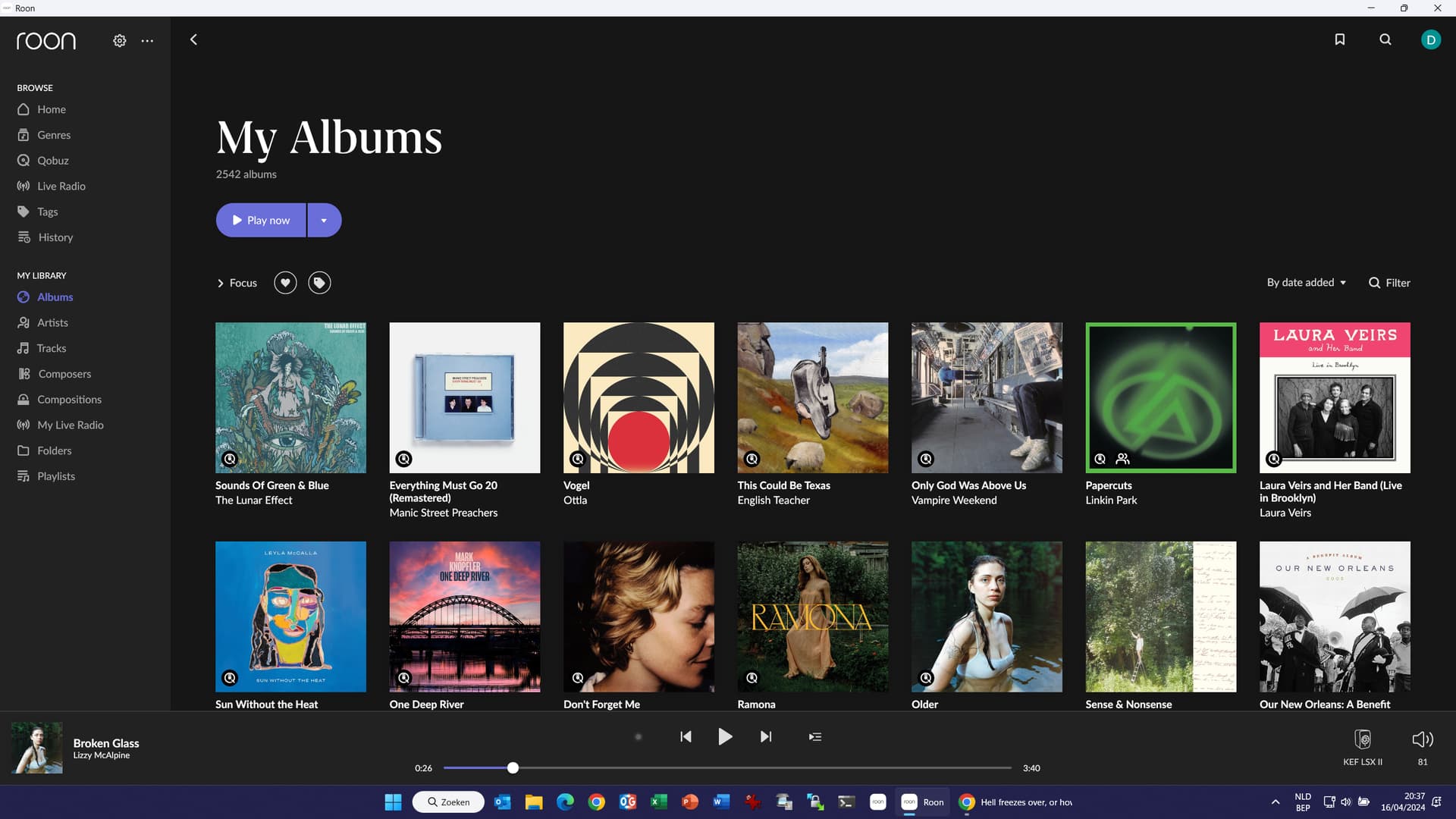Image resolution: width=1456 pixels, height=819 pixels.
Task: Click Lizzy McAlpine in now playing
Action: pos(102,755)
